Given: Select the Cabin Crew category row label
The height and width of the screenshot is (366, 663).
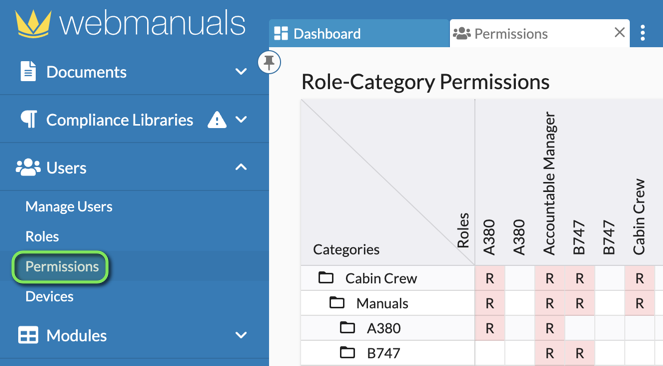Looking at the screenshot, I should coord(381,279).
